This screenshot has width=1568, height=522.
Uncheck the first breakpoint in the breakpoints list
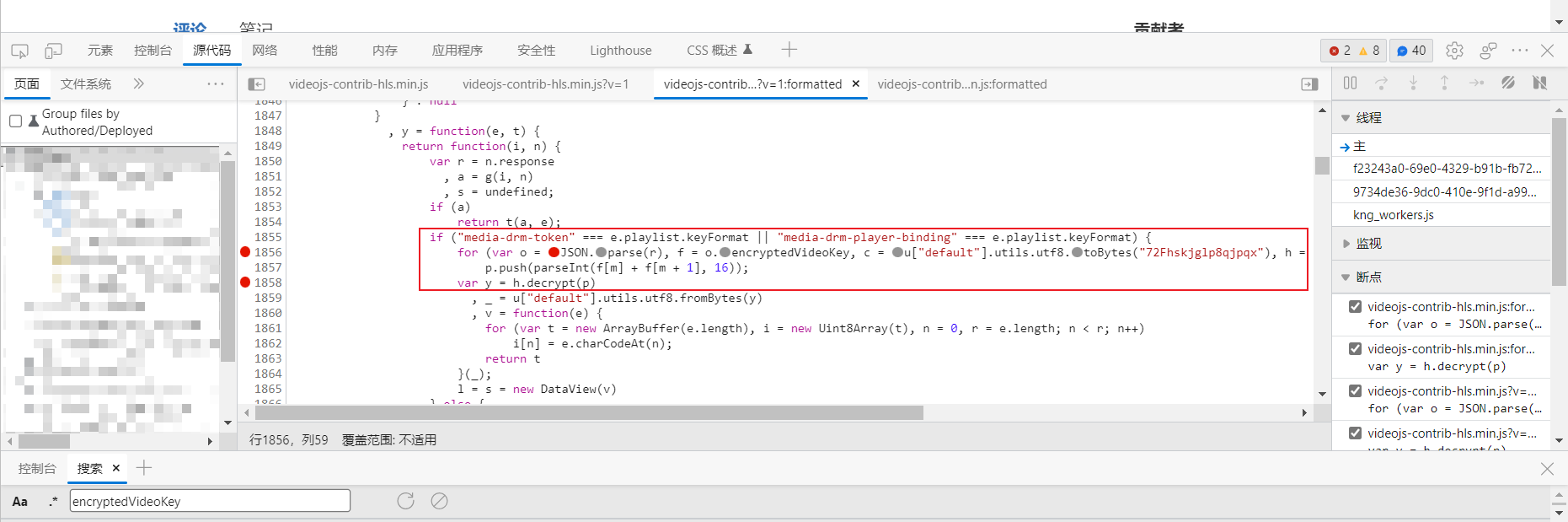(x=1355, y=307)
